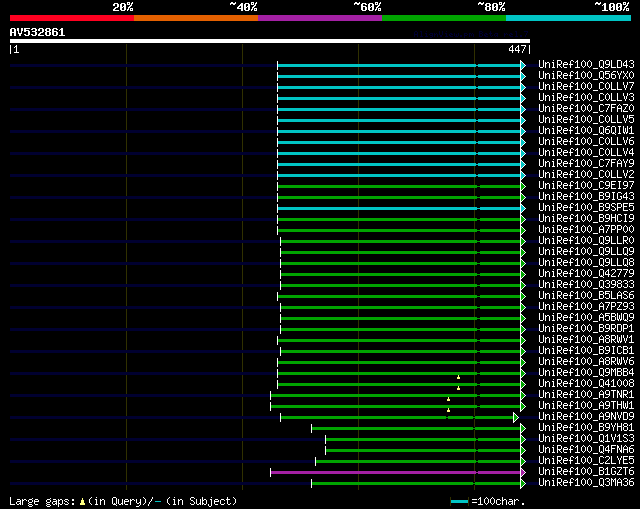Viewport: 640px width, 509px height.
Task: Click the green arrowhead on A9NVD9 row
Action: click(516, 418)
